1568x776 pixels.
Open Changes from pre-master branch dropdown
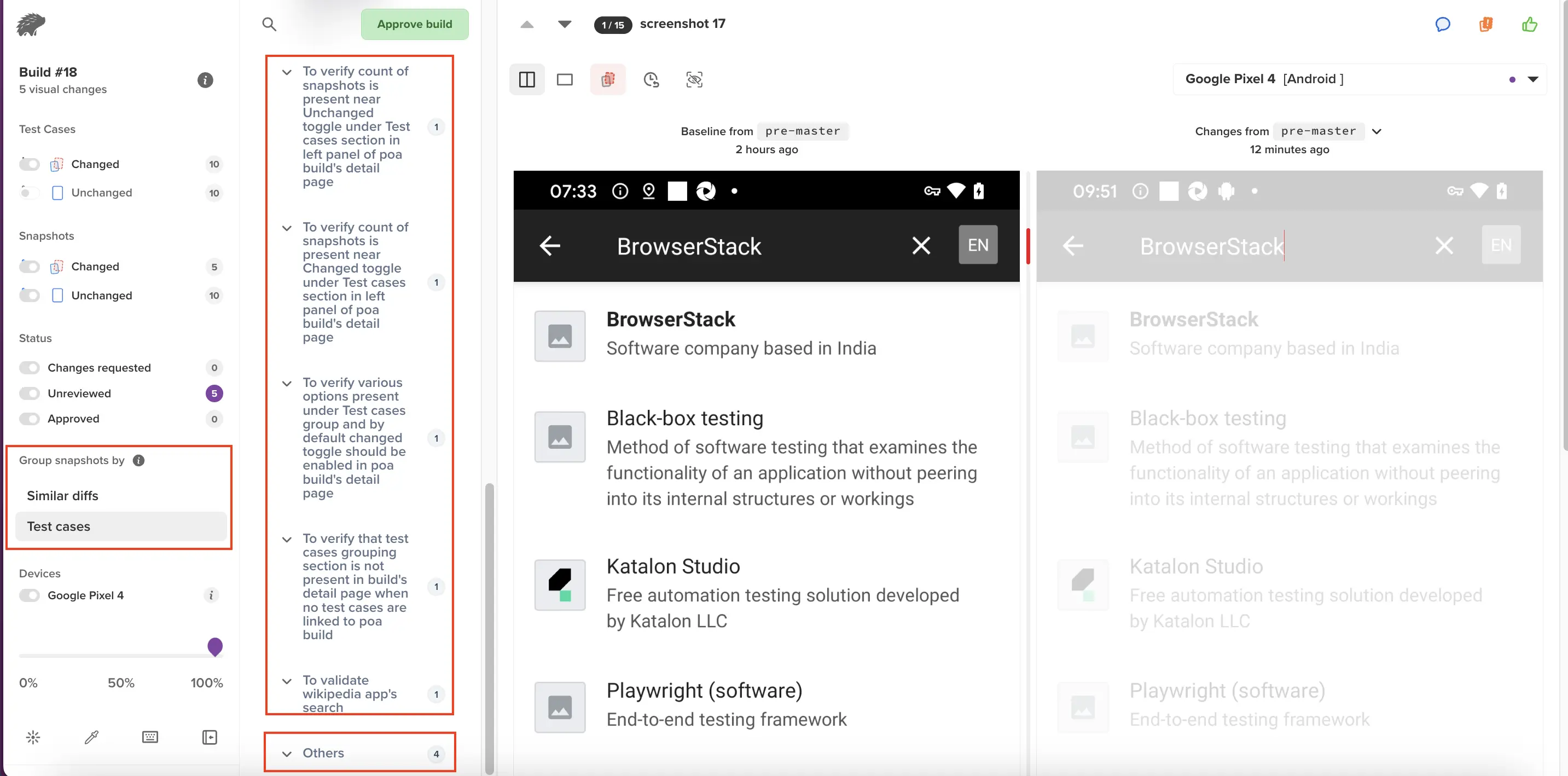pos(1377,131)
